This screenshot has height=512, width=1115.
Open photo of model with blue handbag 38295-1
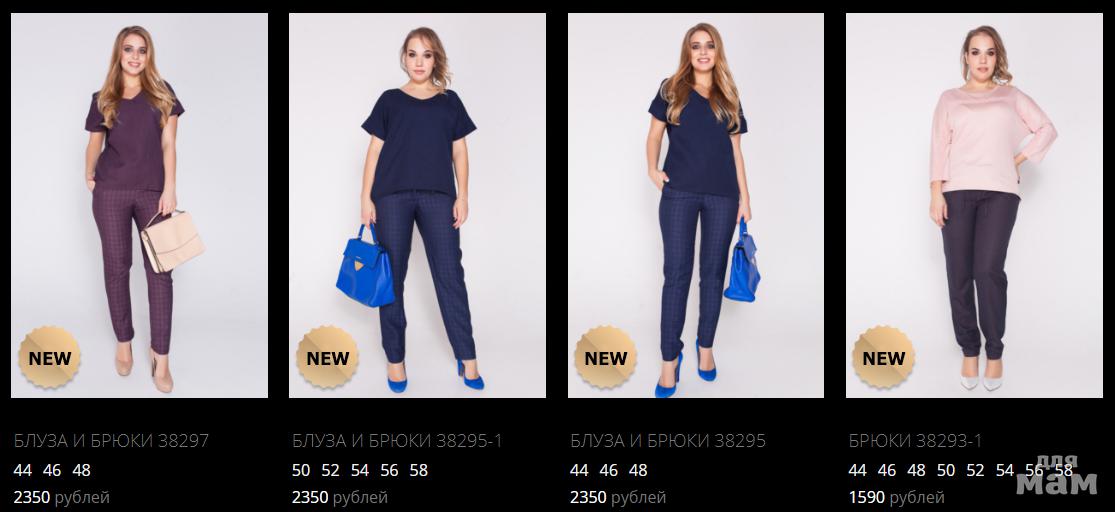click(417, 206)
